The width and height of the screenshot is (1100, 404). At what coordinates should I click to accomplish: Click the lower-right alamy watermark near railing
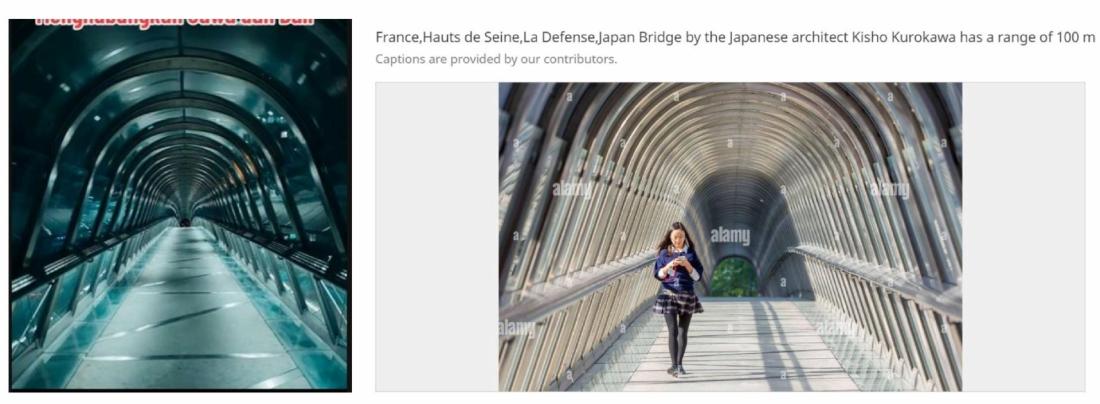click(x=836, y=328)
